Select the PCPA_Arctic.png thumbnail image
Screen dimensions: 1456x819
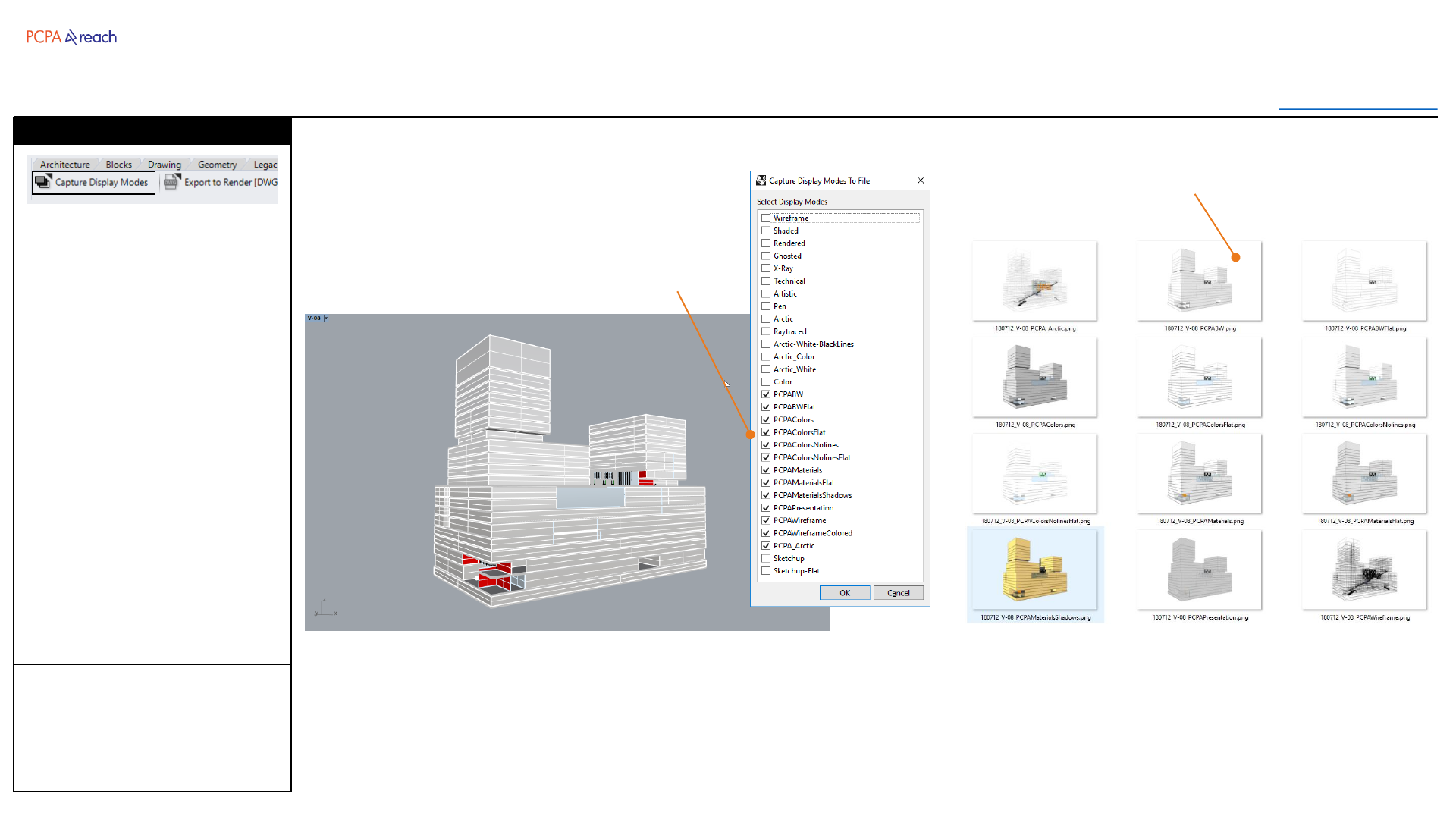[1034, 281]
